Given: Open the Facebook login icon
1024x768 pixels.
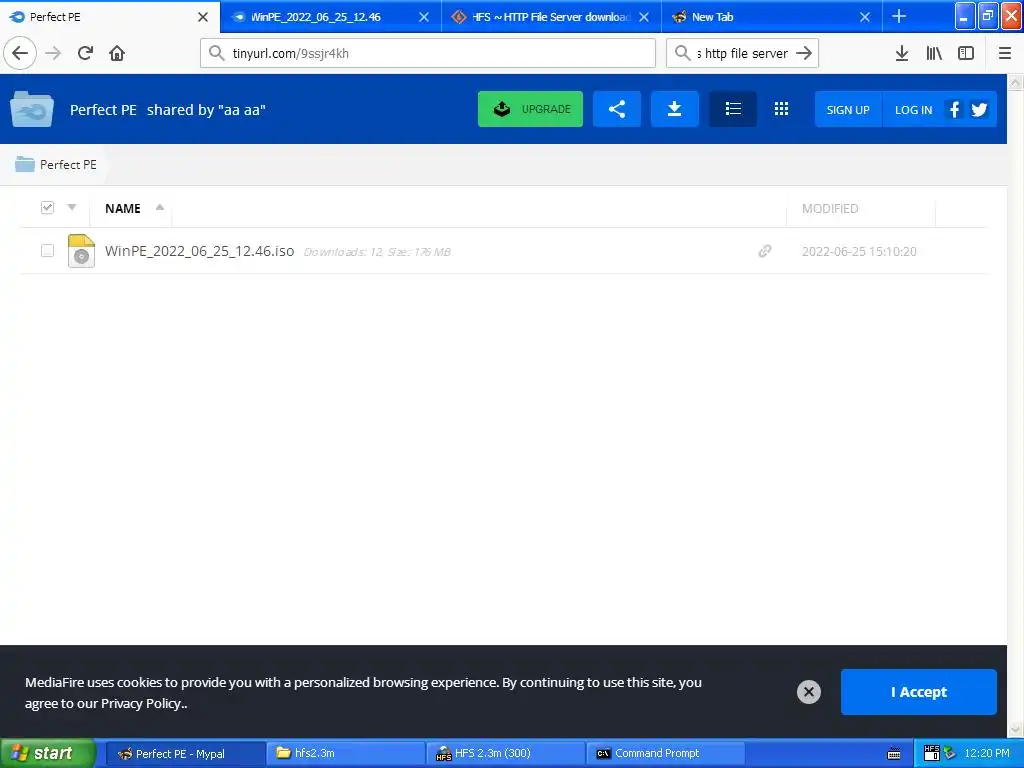Looking at the screenshot, I should pos(954,110).
